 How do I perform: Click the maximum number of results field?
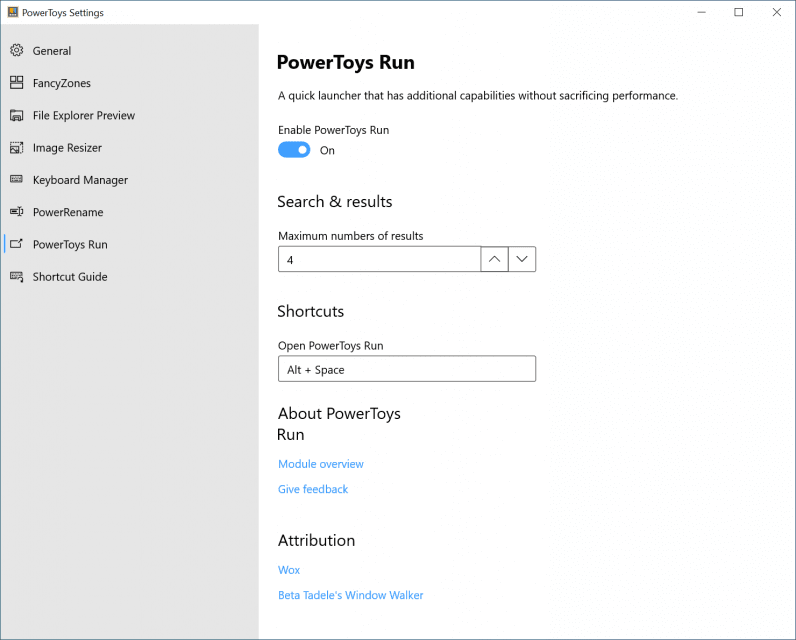tap(379, 260)
